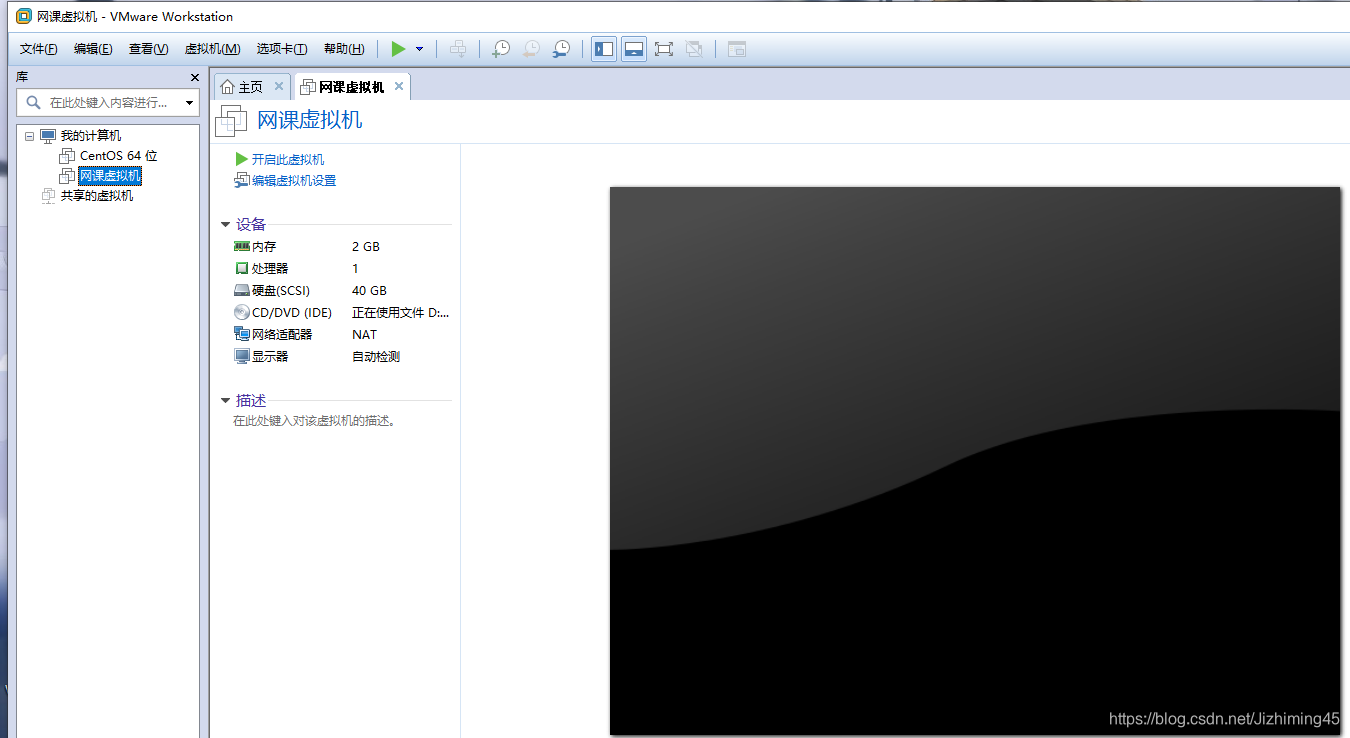The image size is (1350, 738).
Task: Enter full screen mode icon
Action: coord(664,49)
